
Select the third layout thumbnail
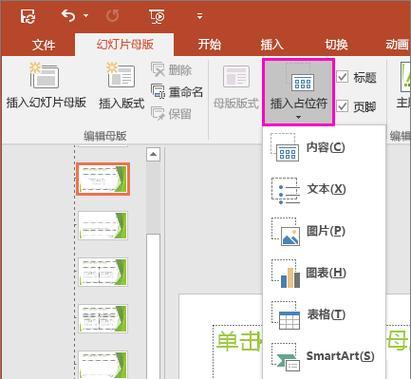(x=103, y=272)
